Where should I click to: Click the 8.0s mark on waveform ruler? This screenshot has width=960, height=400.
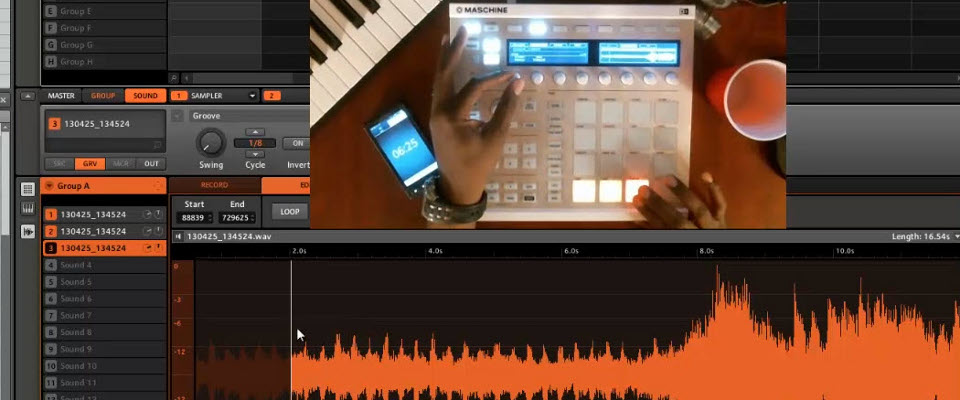click(707, 251)
